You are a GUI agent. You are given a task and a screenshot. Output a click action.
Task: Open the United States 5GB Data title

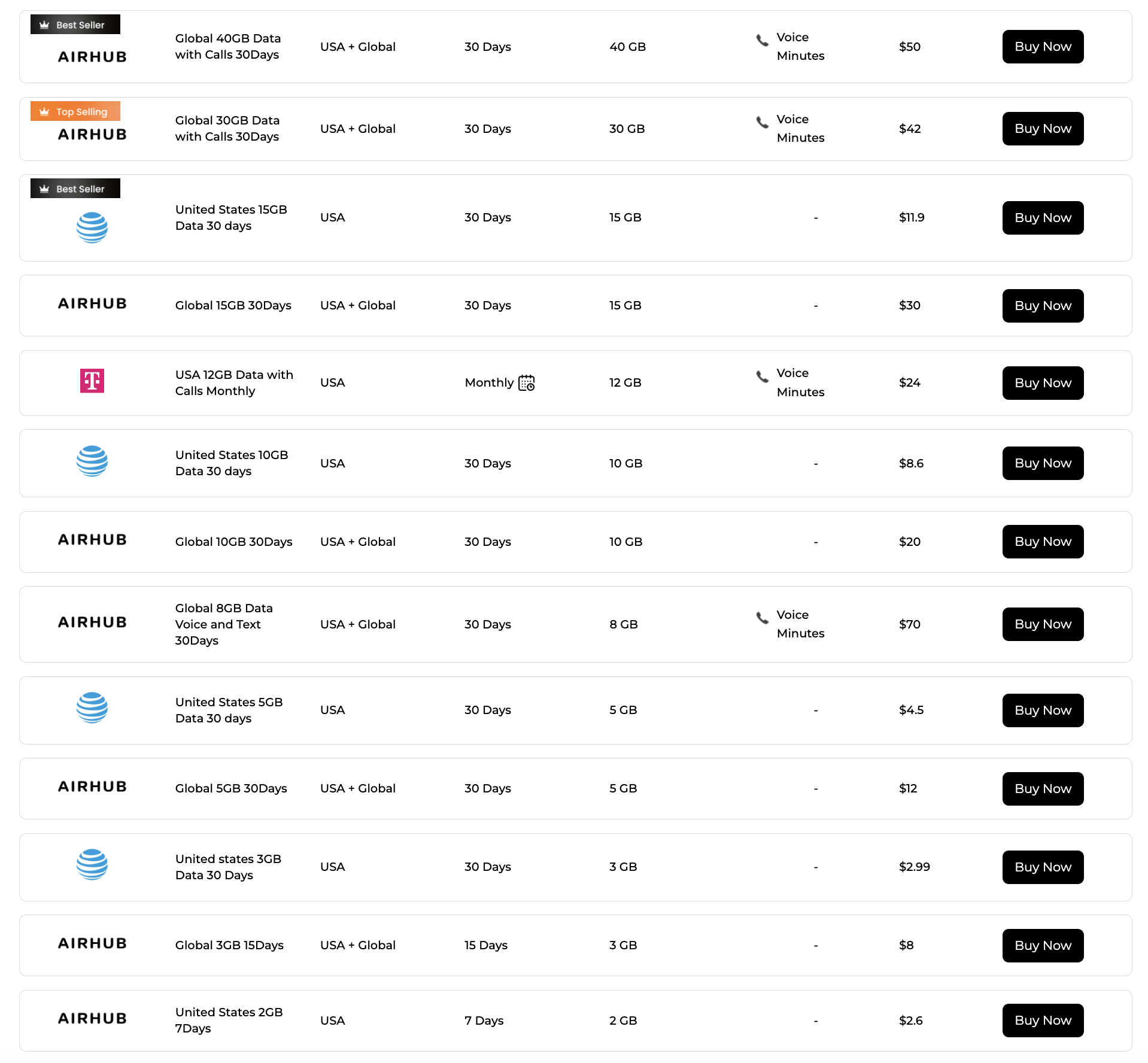[229, 710]
